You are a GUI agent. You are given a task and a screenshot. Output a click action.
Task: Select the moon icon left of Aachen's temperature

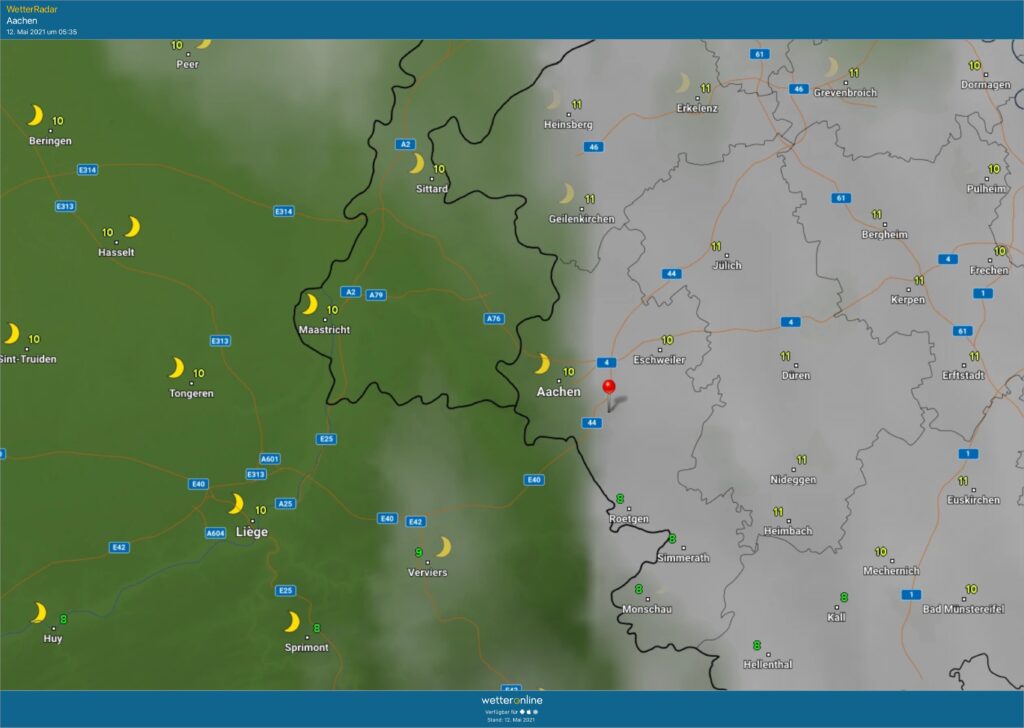click(542, 364)
